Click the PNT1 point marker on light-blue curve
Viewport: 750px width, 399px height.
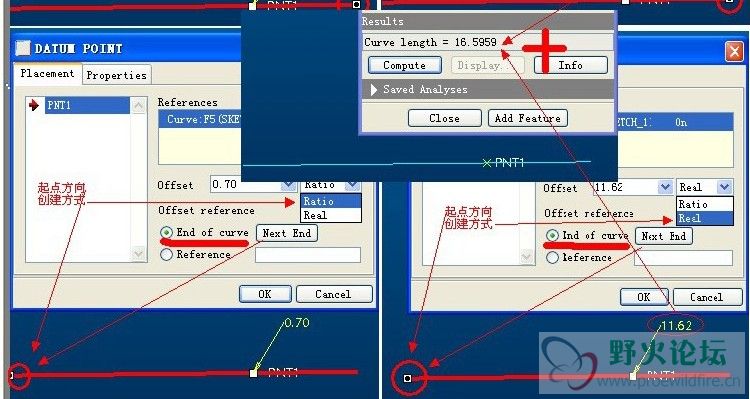[487, 163]
